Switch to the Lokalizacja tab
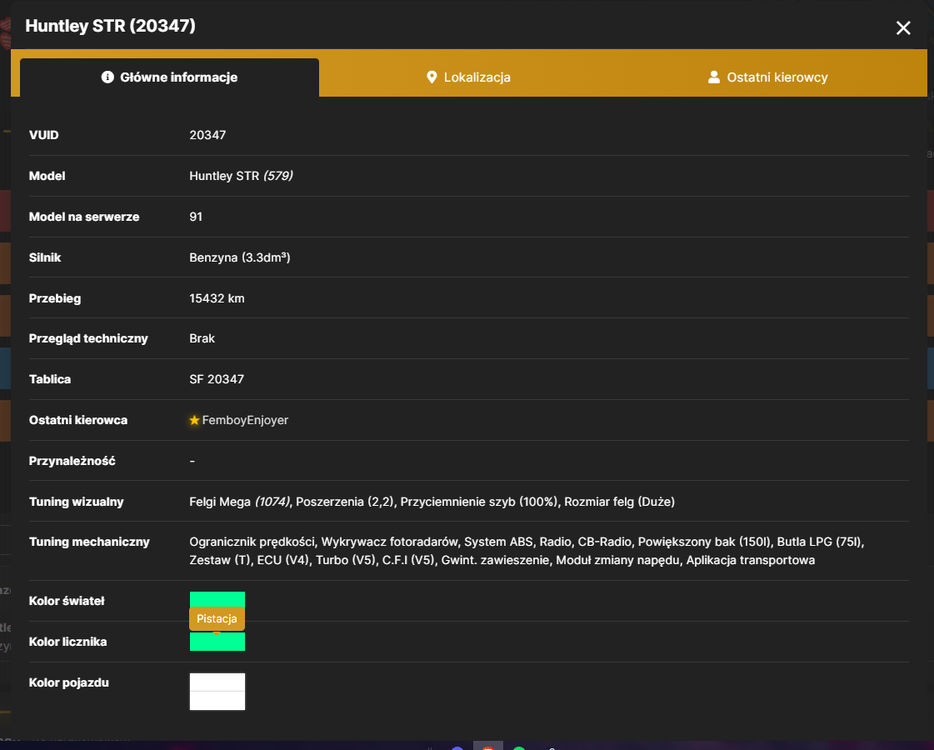Screen dimensions: 934x750 468,77
